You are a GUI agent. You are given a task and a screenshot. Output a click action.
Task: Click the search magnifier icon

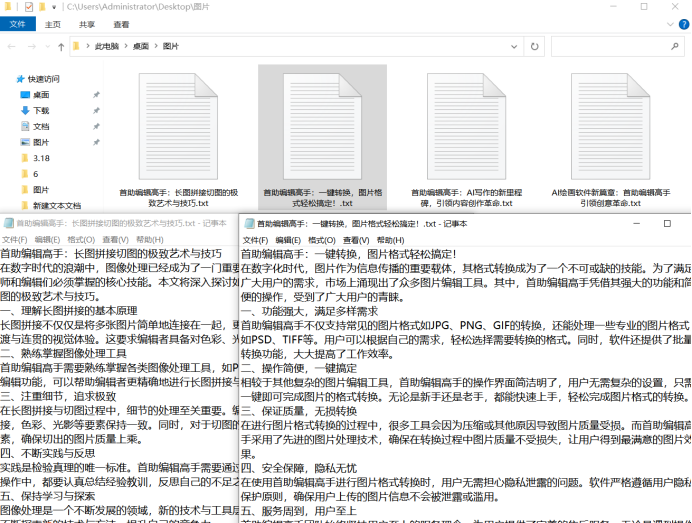(x=674, y=46)
